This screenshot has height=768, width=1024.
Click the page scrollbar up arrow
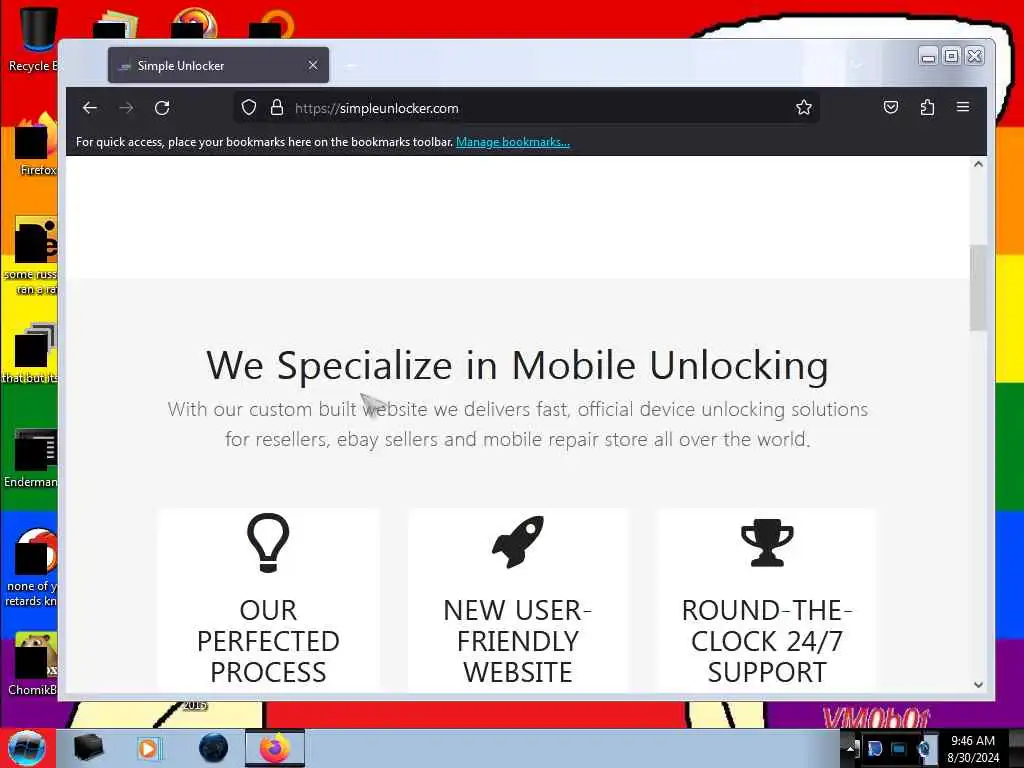coord(978,164)
